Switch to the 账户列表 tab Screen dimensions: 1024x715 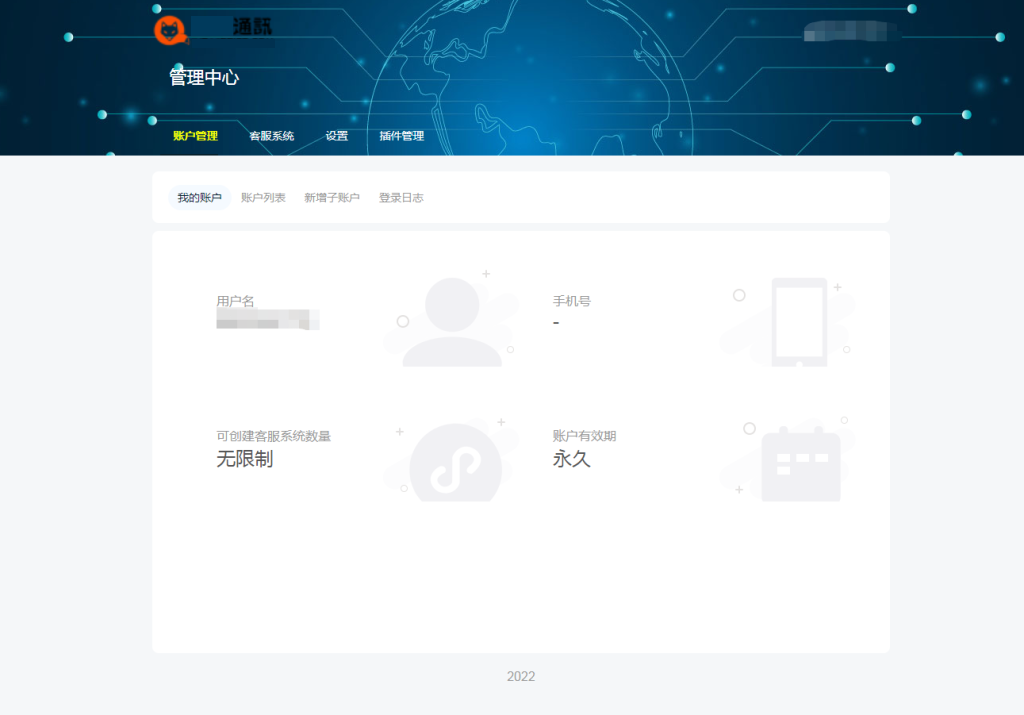[263, 198]
